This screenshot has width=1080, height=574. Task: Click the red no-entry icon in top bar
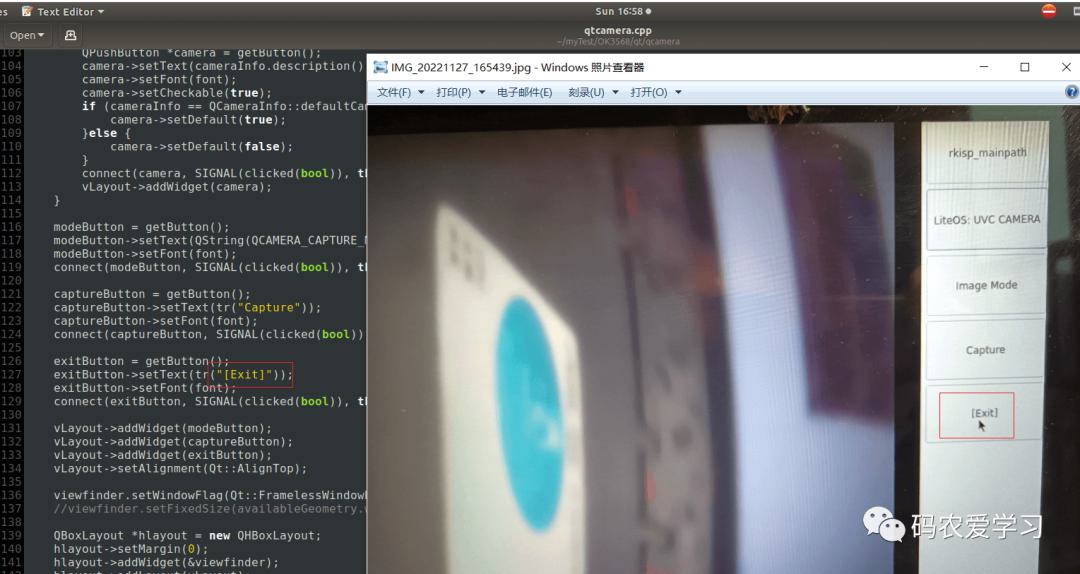[x=1048, y=11]
